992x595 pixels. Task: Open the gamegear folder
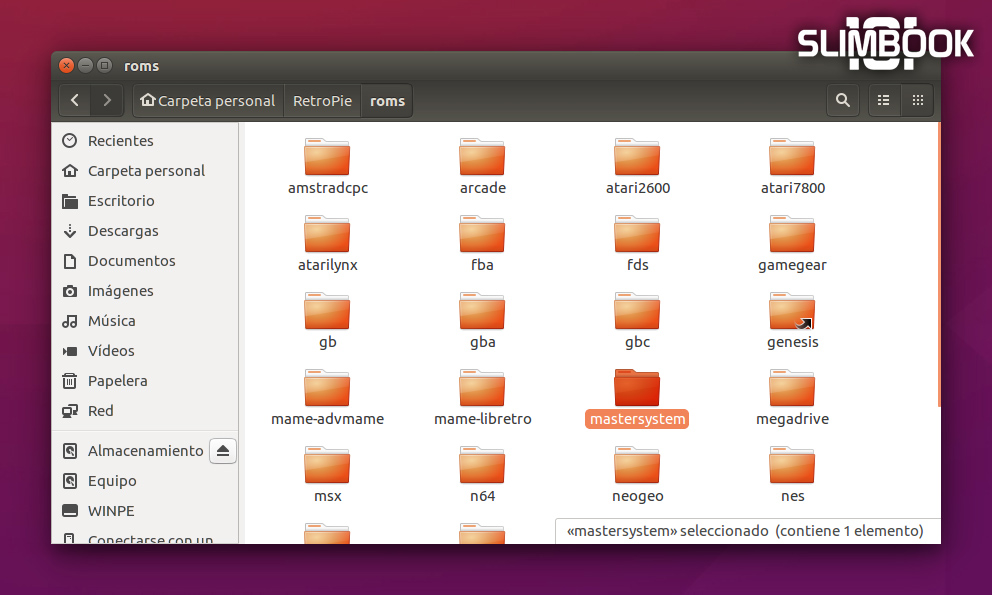pyautogui.click(x=792, y=237)
